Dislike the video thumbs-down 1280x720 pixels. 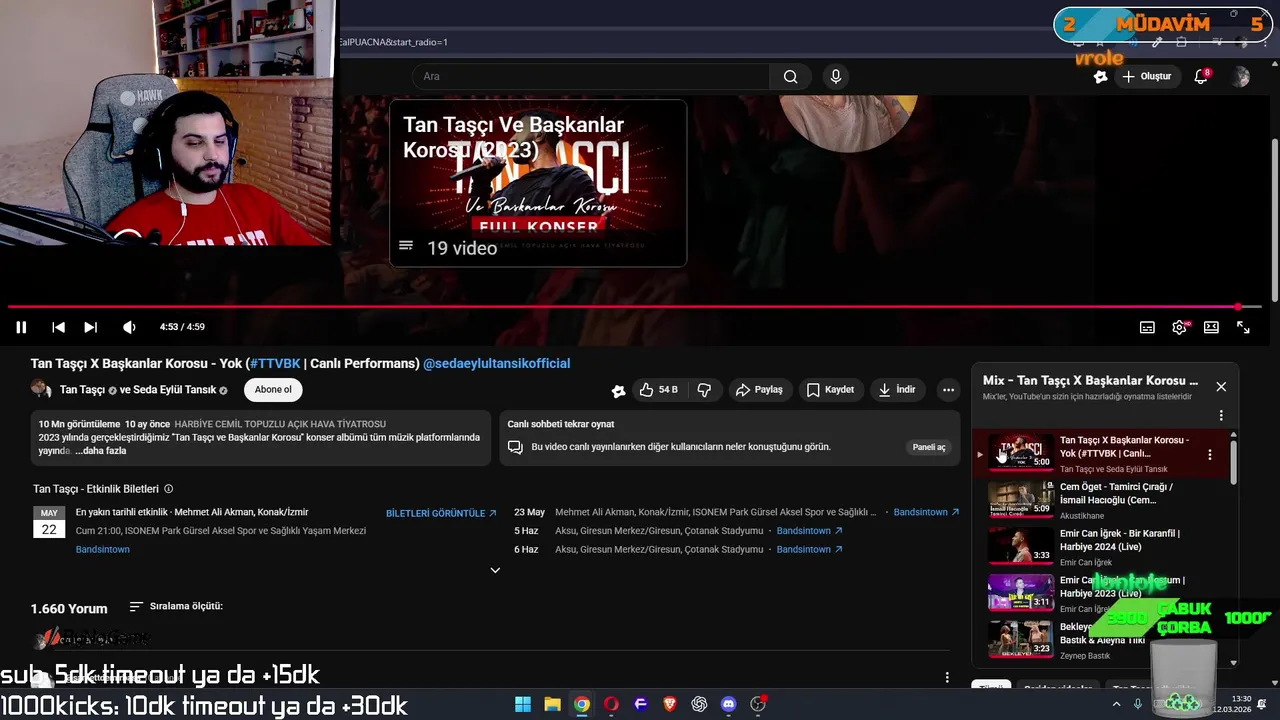pyautogui.click(x=704, y=390)
